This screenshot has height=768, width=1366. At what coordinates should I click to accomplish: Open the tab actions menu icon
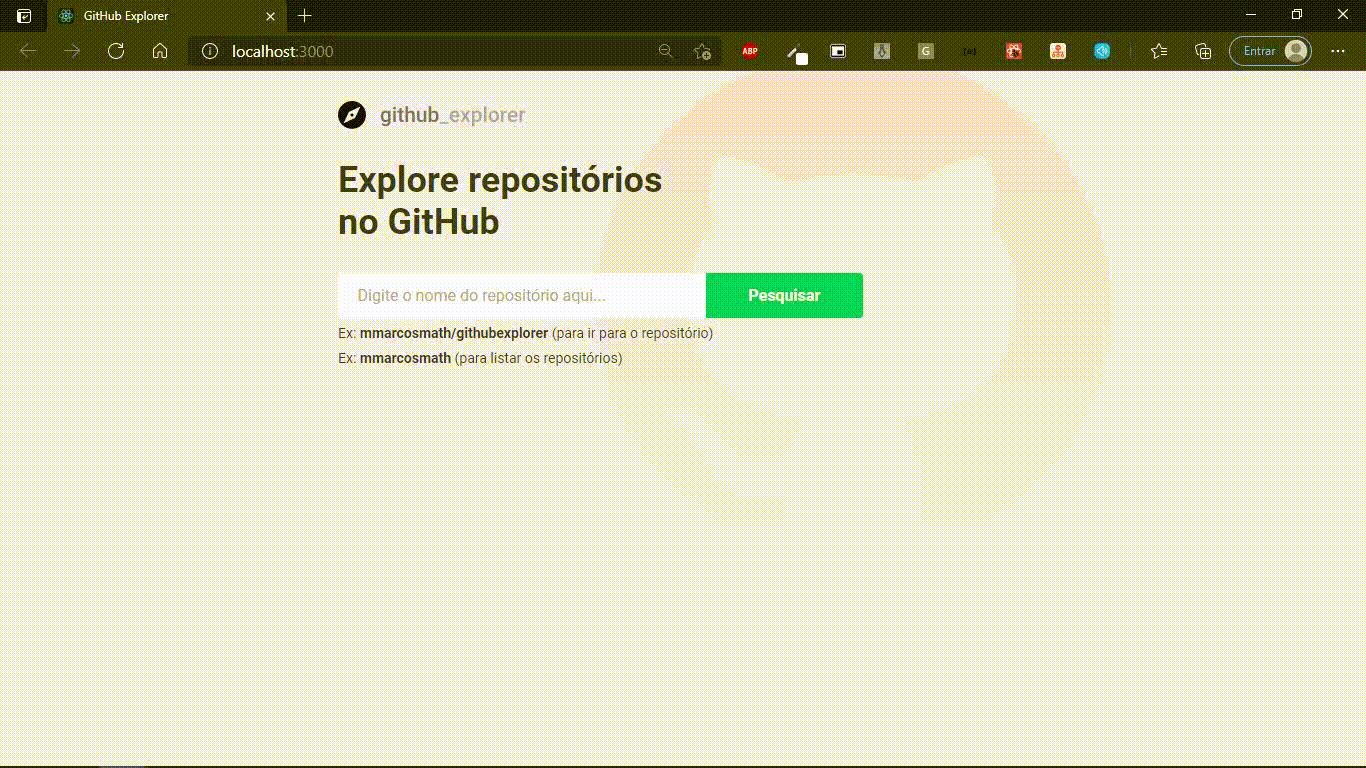point(24,16)
